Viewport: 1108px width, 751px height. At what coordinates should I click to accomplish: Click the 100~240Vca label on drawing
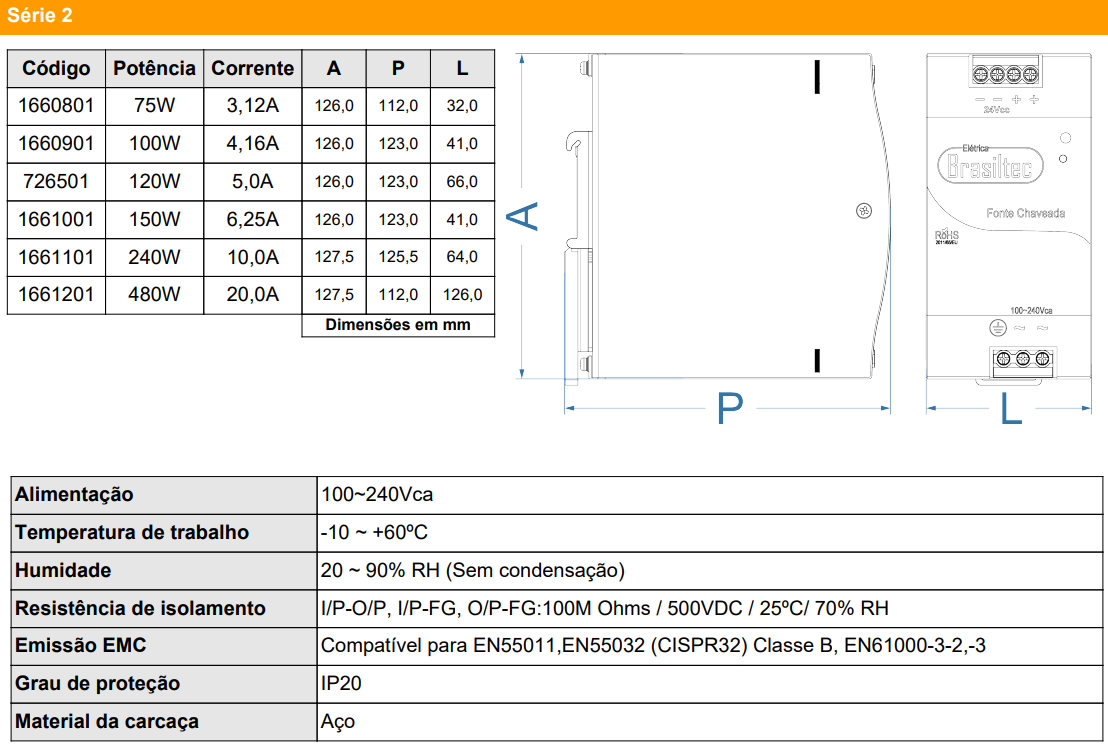(x=1031, y=311)
